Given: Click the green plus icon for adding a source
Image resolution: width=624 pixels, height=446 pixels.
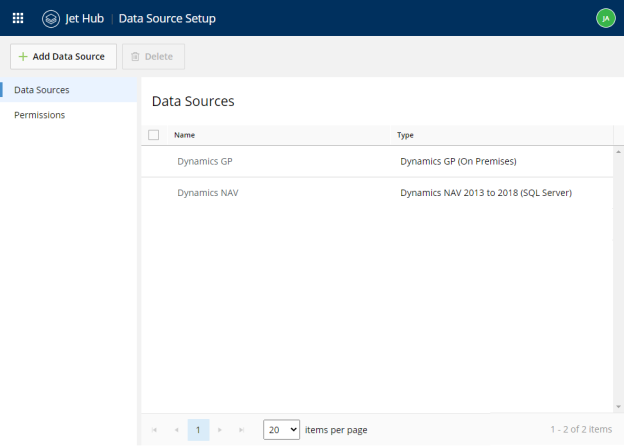Looking at the screenshot, I should click(x=23, y=56).
